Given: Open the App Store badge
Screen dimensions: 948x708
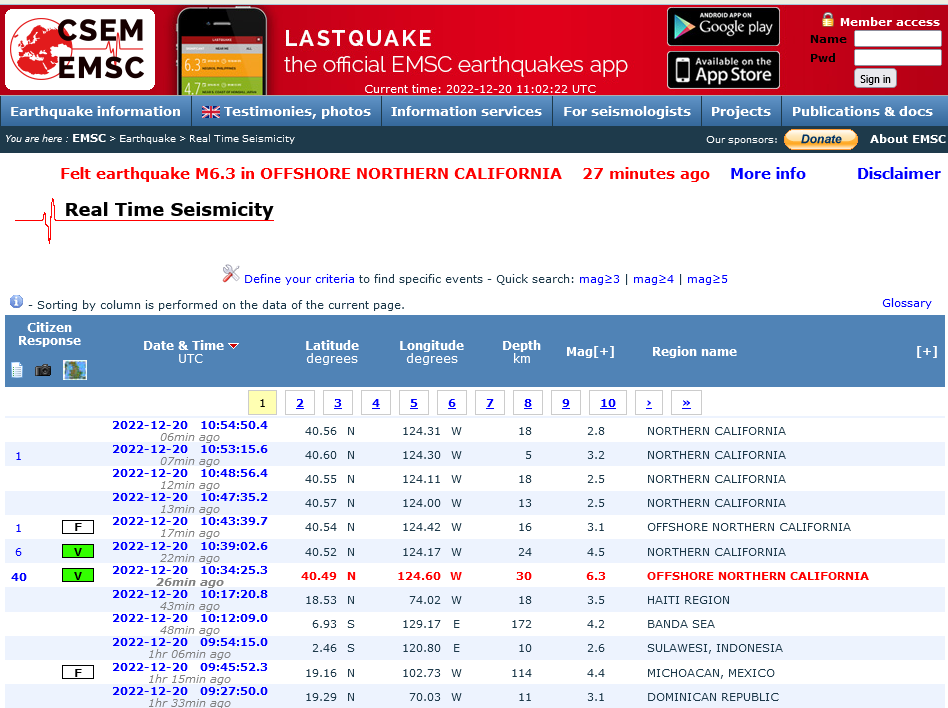Looking at the screenshot, I should click(x=723, y=70).
